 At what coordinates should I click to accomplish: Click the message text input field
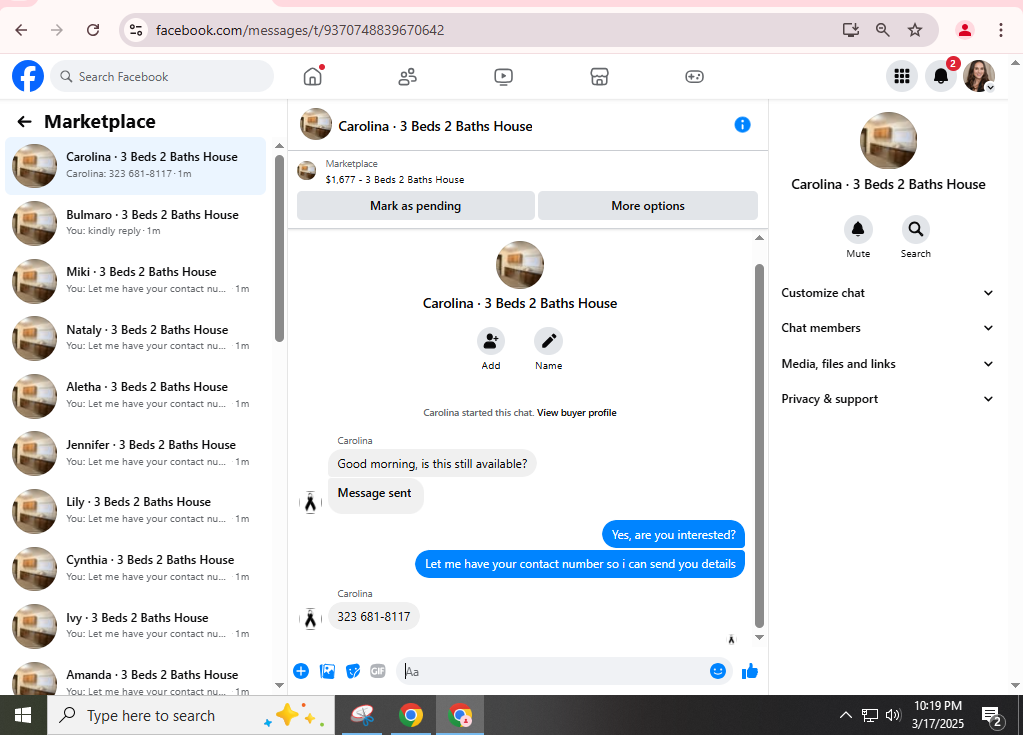point(555,671)
